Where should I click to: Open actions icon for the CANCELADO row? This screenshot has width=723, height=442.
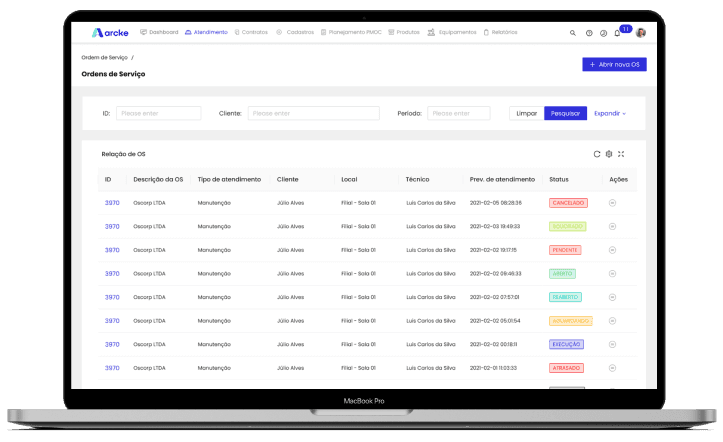pos(612,203)
